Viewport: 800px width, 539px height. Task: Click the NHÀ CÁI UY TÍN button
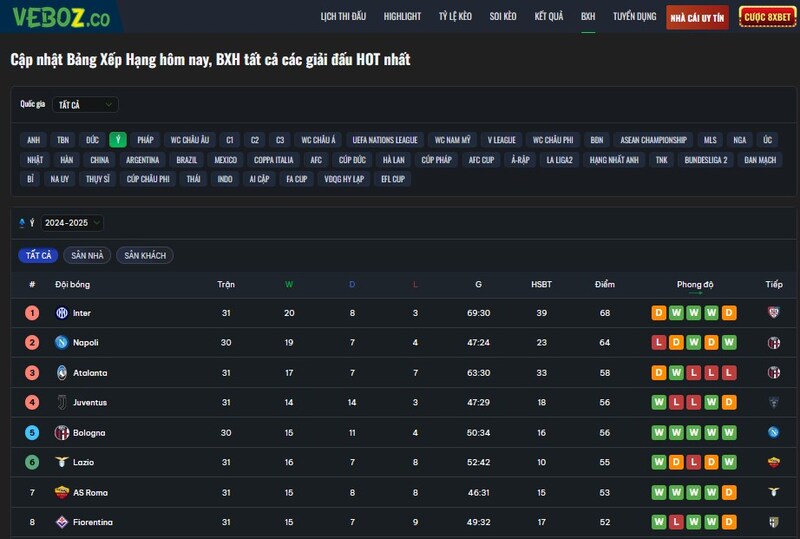pos(697,17)
